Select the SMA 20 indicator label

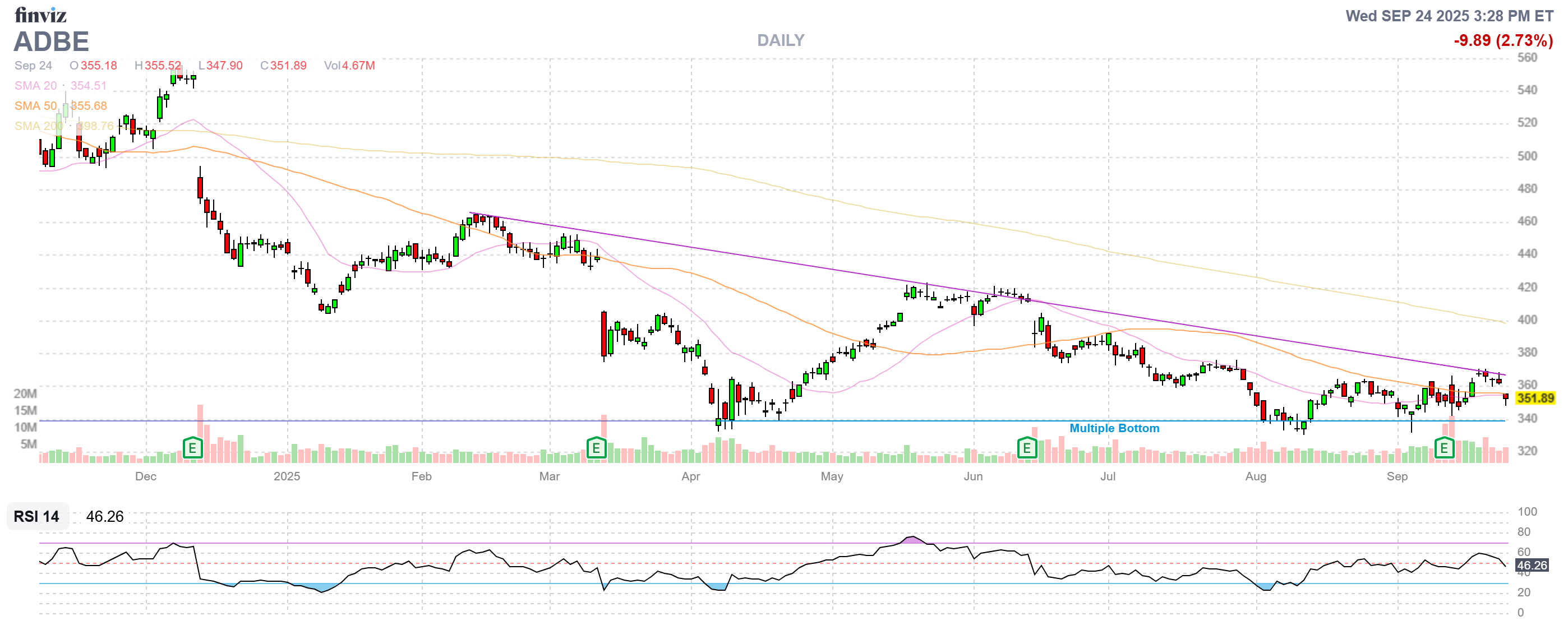click(35, 86)
